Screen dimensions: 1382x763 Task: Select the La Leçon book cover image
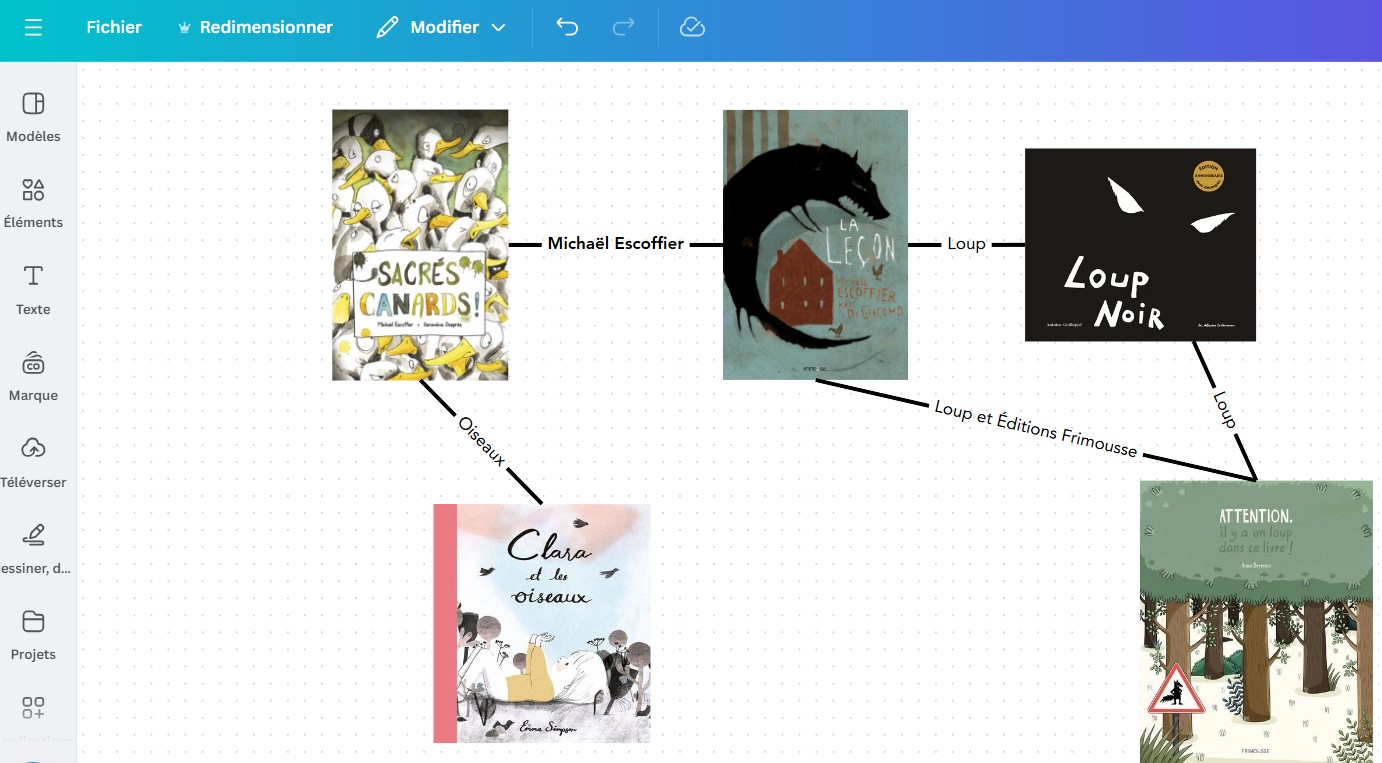815,245
